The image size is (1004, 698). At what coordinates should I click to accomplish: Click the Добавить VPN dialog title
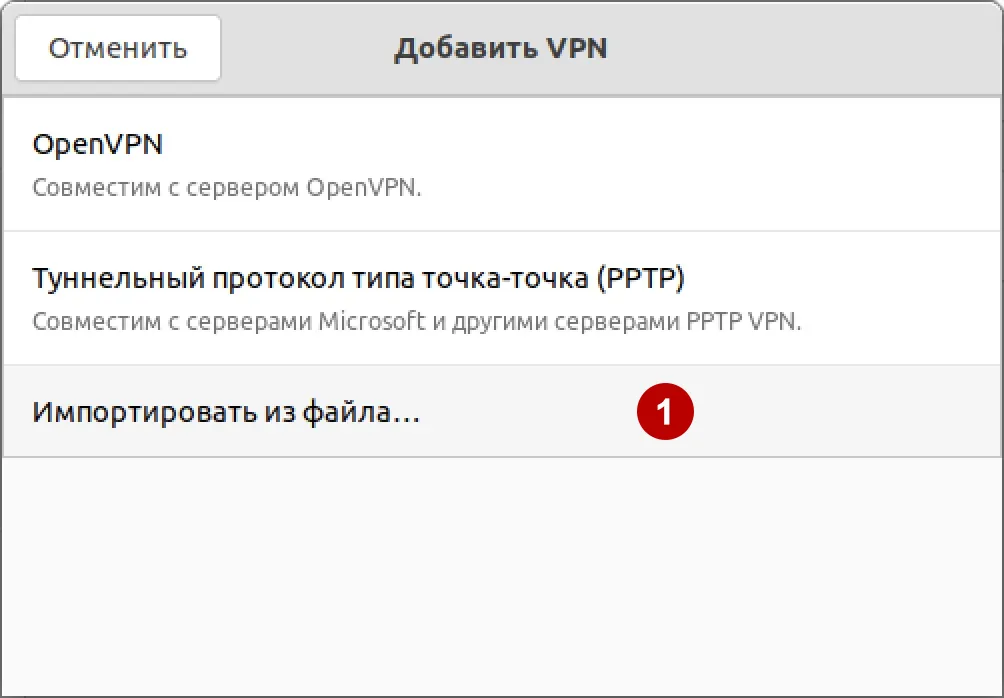501,47
